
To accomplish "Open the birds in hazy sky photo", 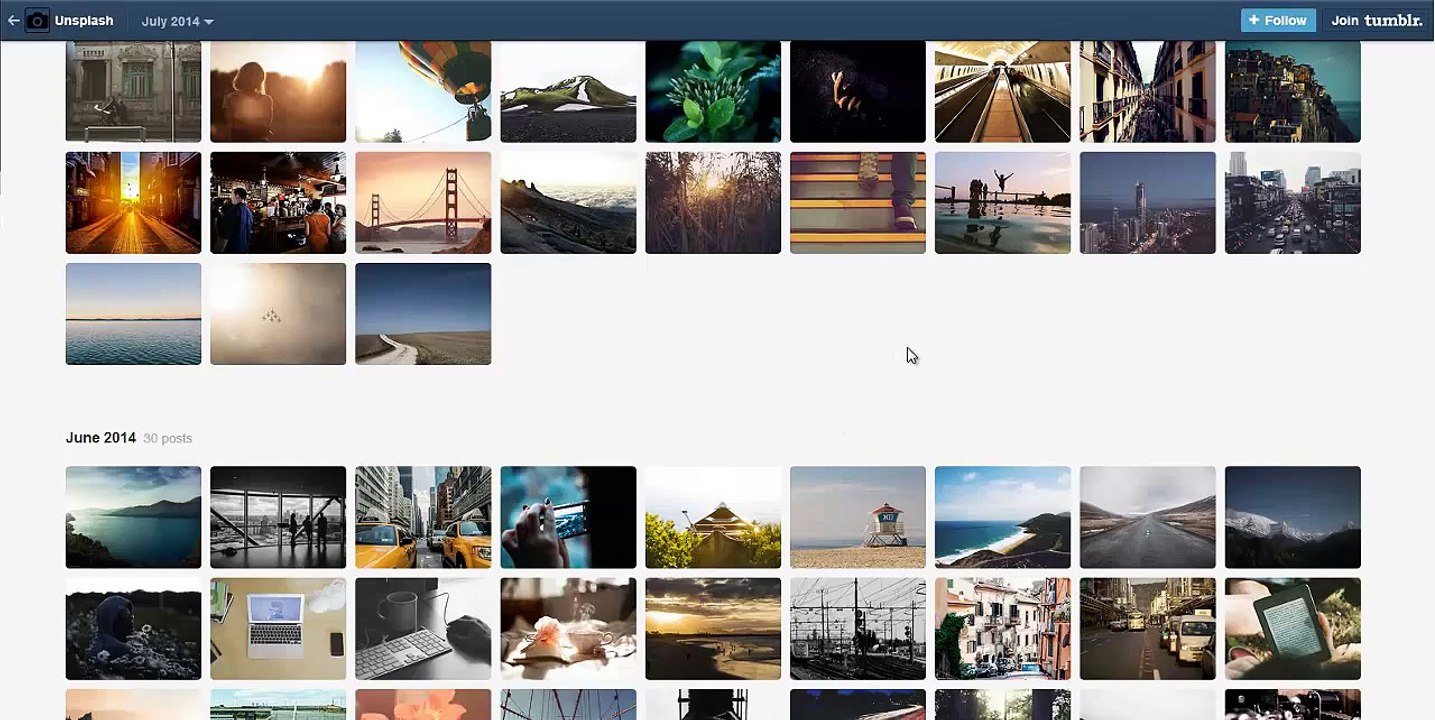I will coord(278,314).
